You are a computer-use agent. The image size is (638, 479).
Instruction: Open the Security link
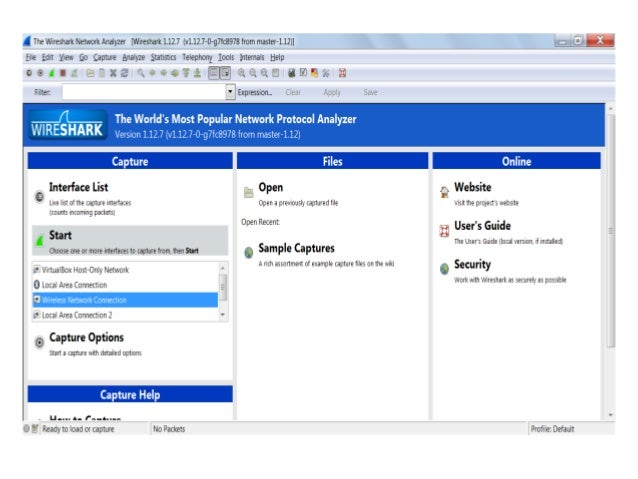tap(472, 265)
